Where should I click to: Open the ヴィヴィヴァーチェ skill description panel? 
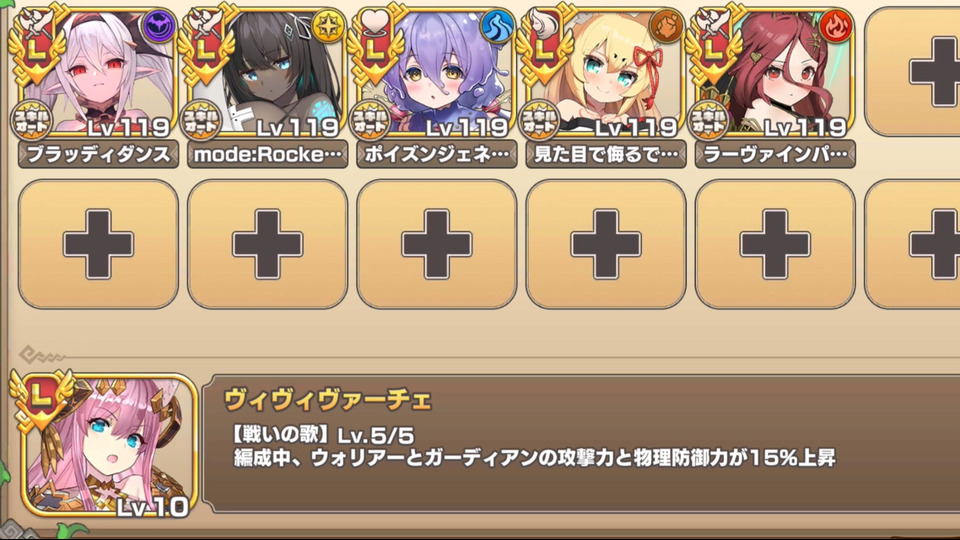tap(582, 444)
